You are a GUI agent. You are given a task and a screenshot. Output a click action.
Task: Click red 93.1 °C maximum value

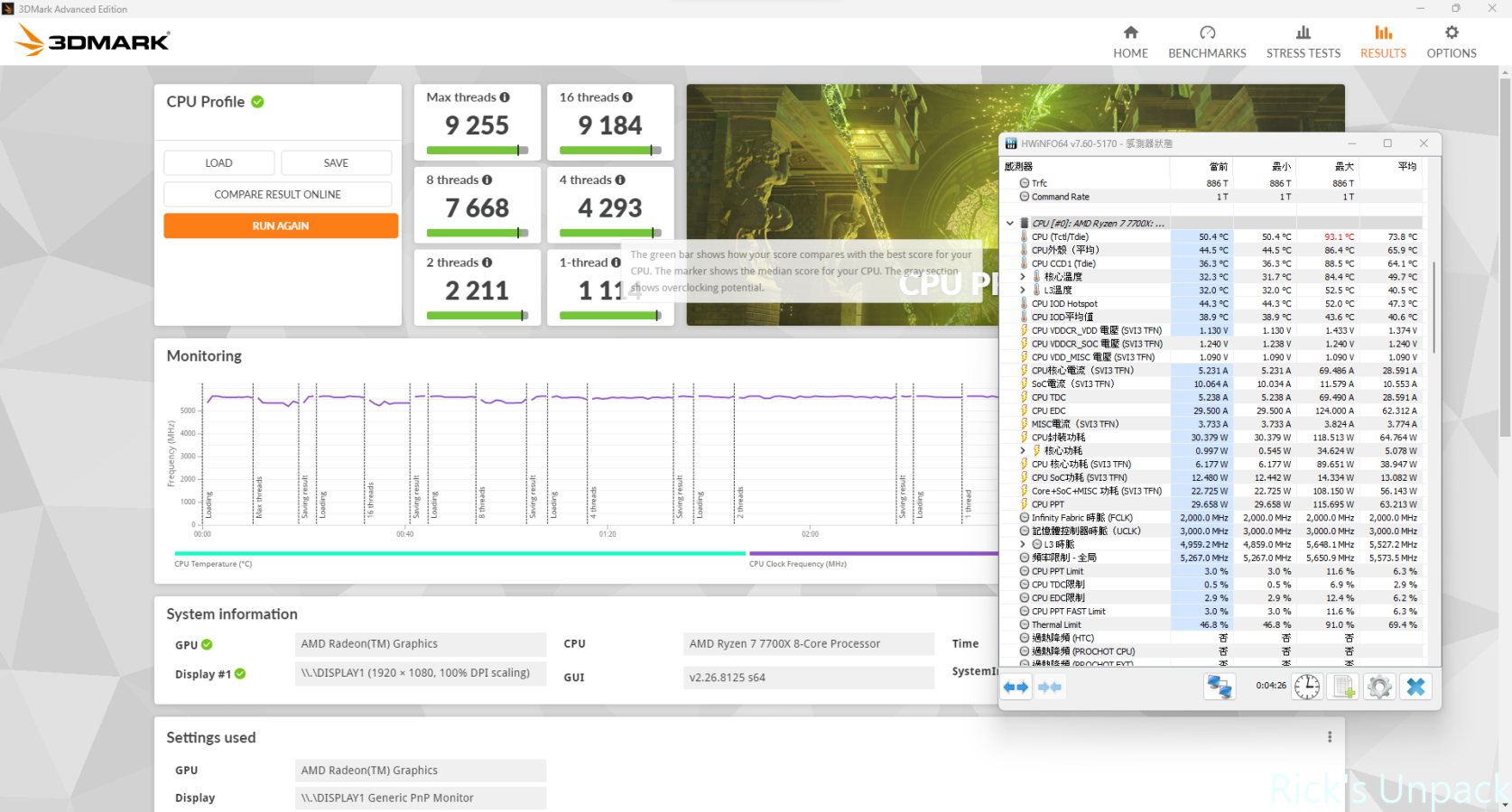coord(1339,237)
